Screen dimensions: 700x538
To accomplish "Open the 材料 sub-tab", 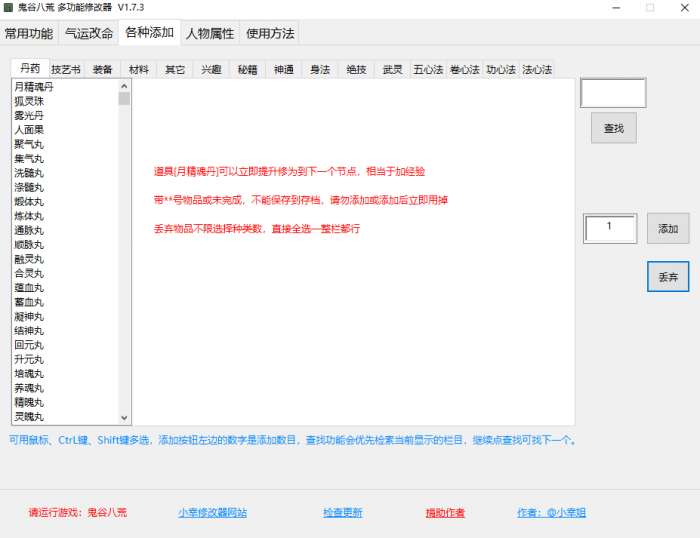I will coord(138,70).
